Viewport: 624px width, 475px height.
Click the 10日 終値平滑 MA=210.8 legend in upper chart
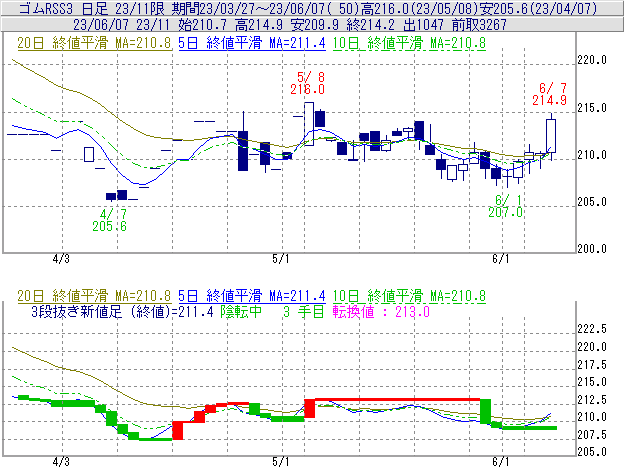[409, 43]
